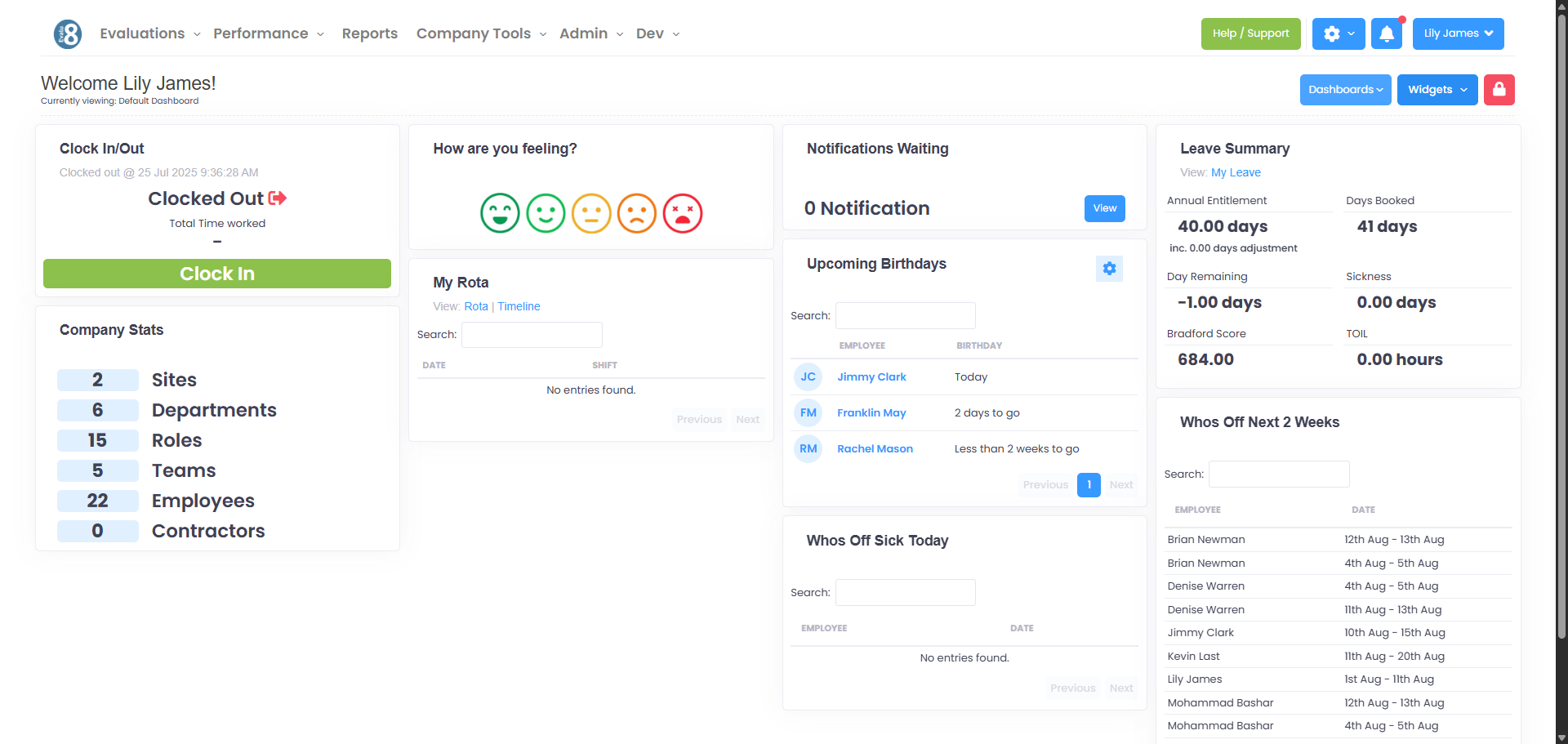Click the Upcoming Birthdays search field
1568x744 pixels.
[x=906, y=315]
